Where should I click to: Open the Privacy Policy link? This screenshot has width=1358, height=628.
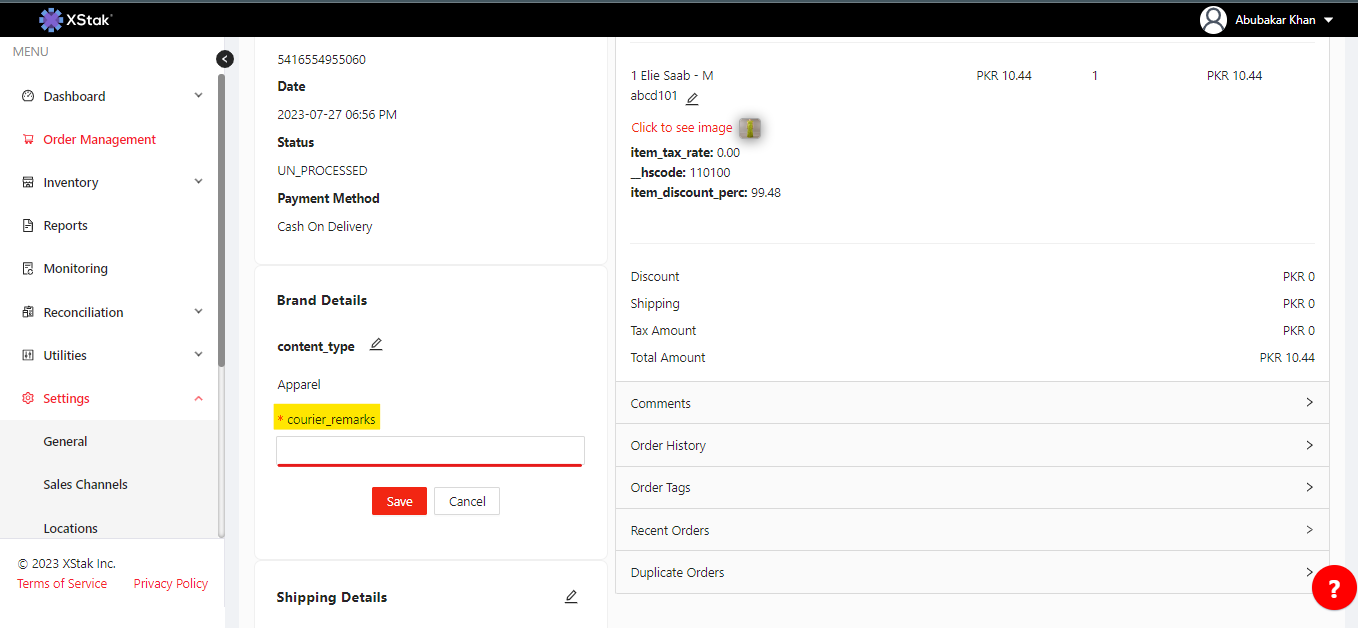tap(170, 584)
